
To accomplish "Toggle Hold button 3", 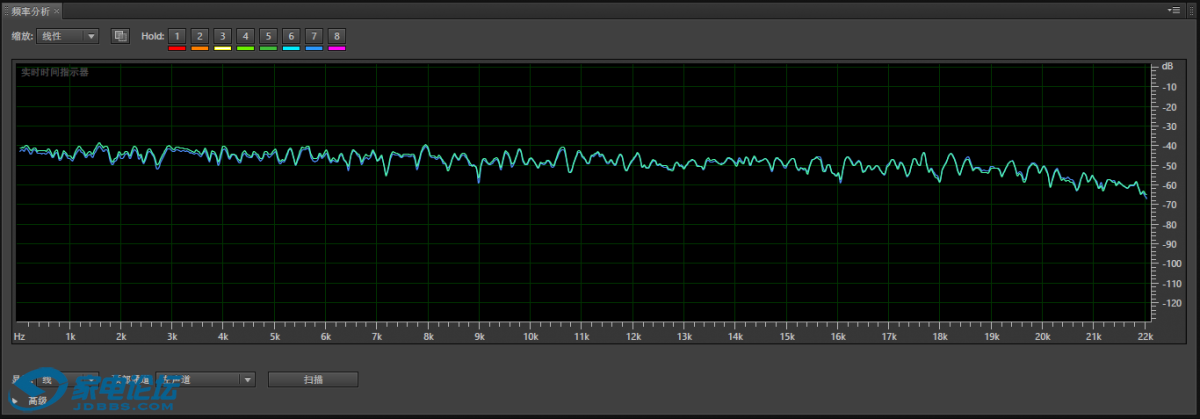I will pyautogui.click(x=222, y=36).
